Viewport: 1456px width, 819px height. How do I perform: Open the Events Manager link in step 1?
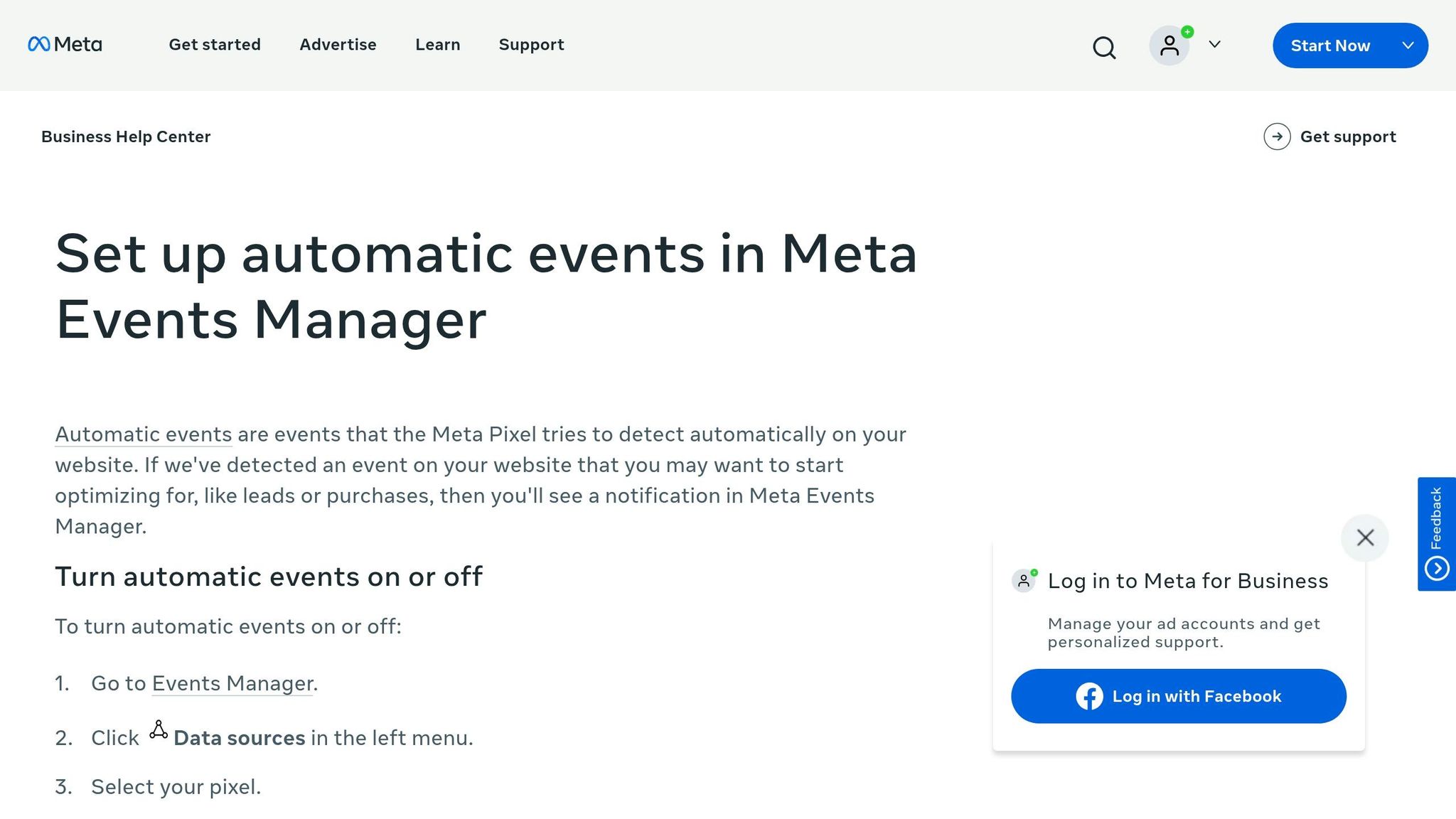click(231, 683)
